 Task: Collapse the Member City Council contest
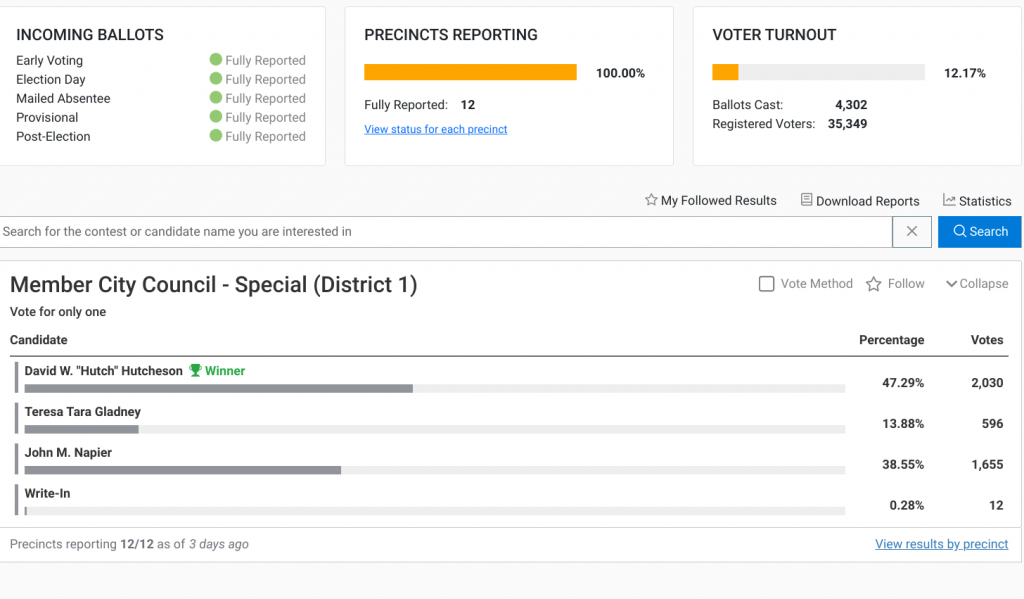coord(976,284)
